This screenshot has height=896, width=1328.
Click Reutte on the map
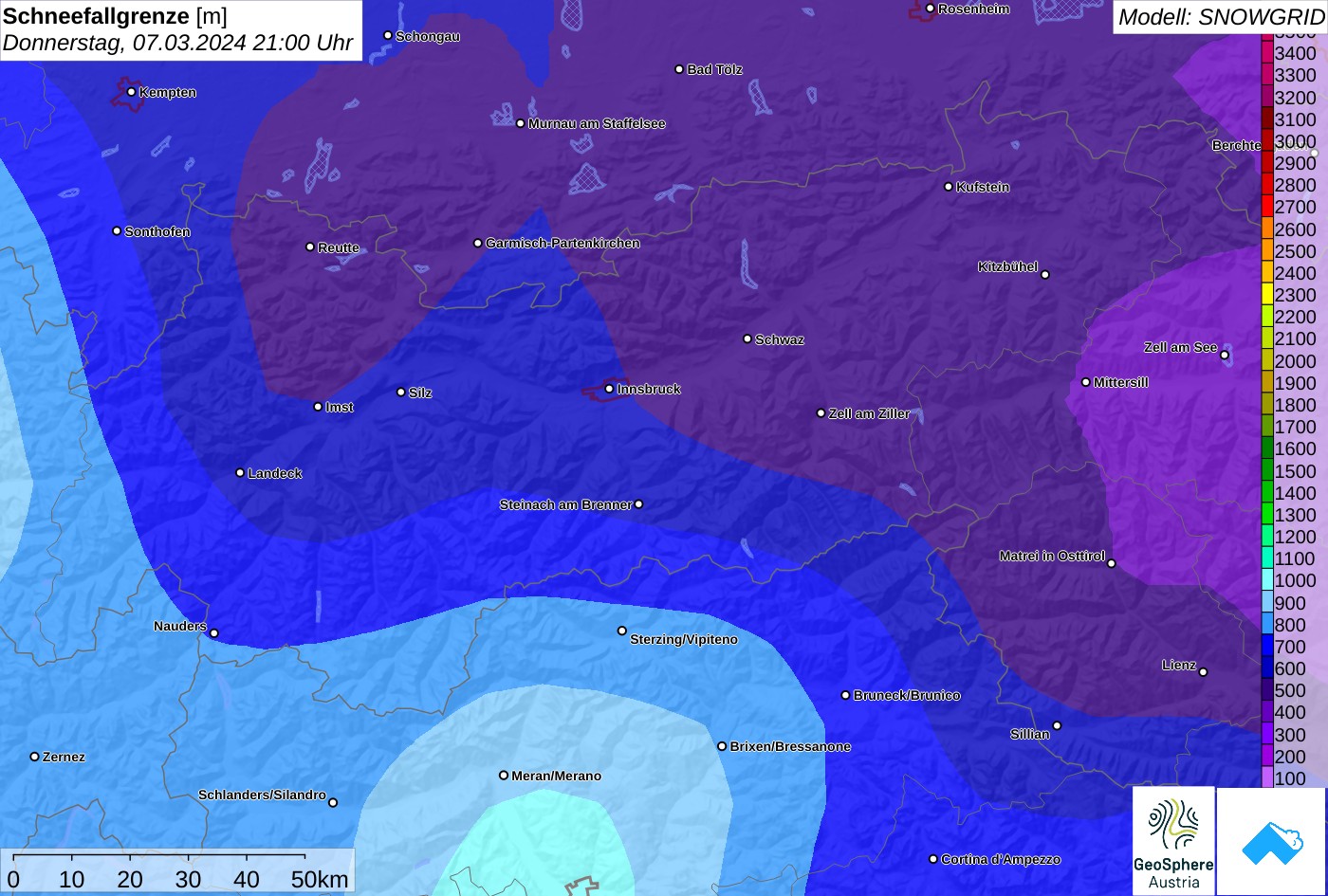pyautogui.click(x=339, y=247)
